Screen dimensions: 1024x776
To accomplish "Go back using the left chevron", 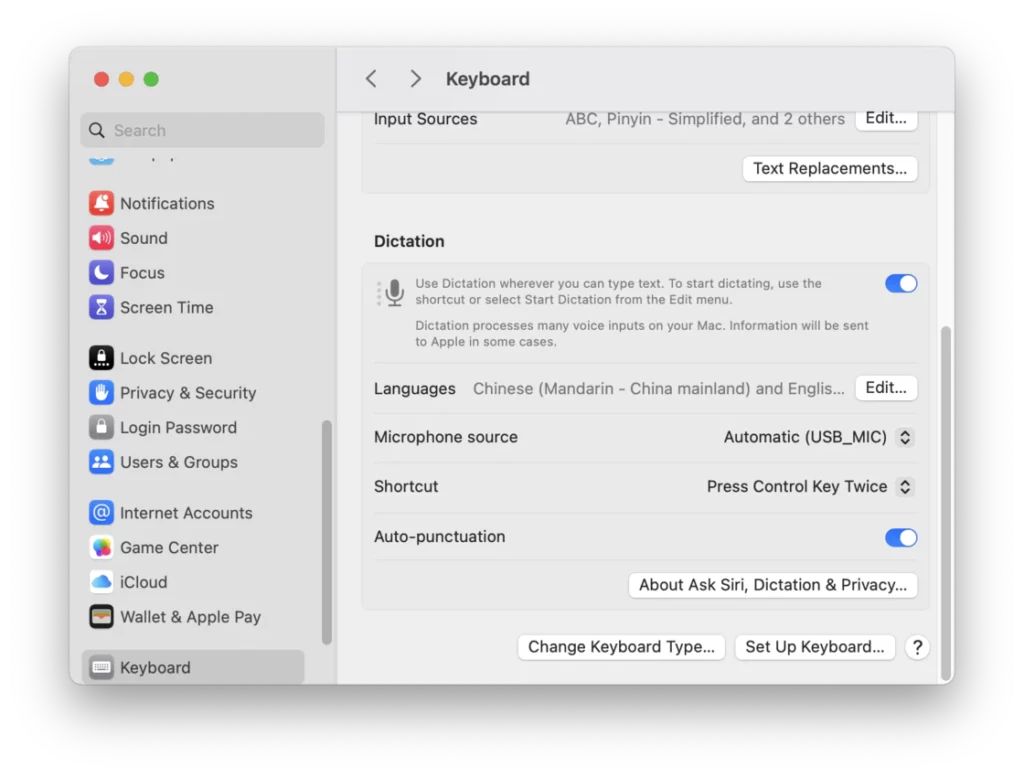I will pos(371,79).
